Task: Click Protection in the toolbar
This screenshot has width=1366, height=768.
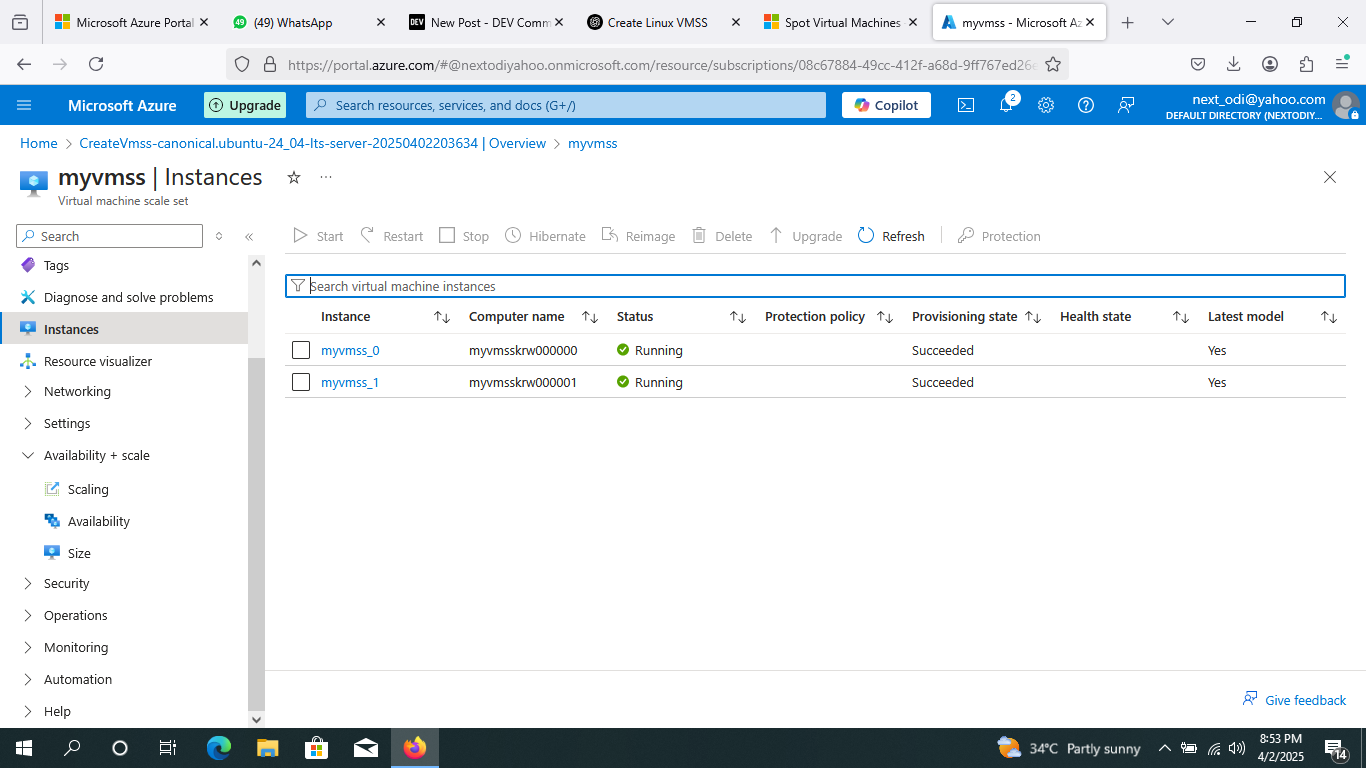Action: pos(999,236)
